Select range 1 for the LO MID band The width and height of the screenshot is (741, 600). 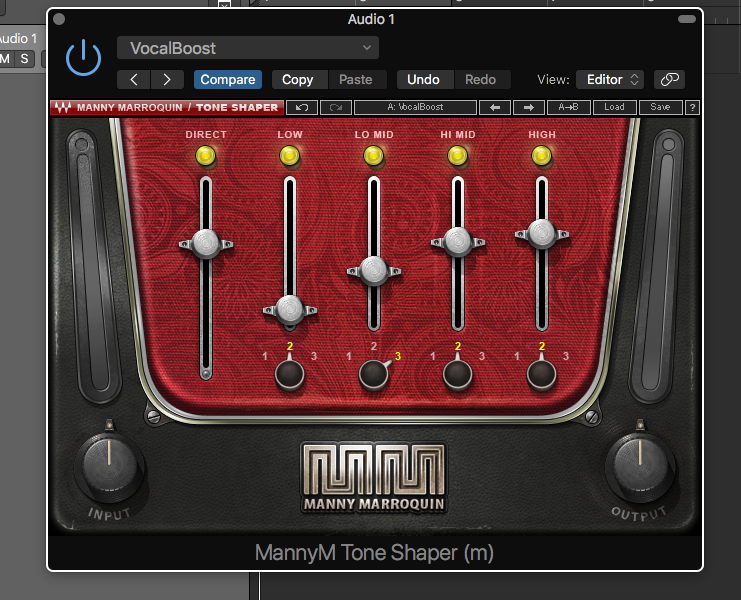click(x=349, y=356)
